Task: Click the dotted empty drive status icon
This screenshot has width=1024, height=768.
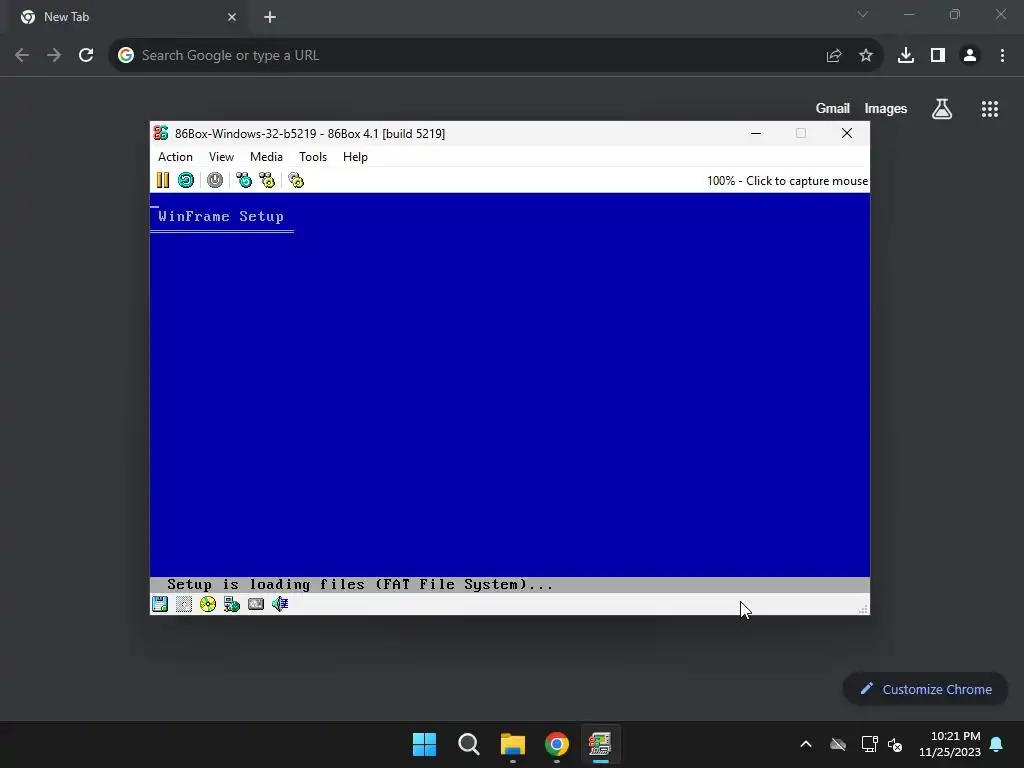Action: click(x=184, y=604)
